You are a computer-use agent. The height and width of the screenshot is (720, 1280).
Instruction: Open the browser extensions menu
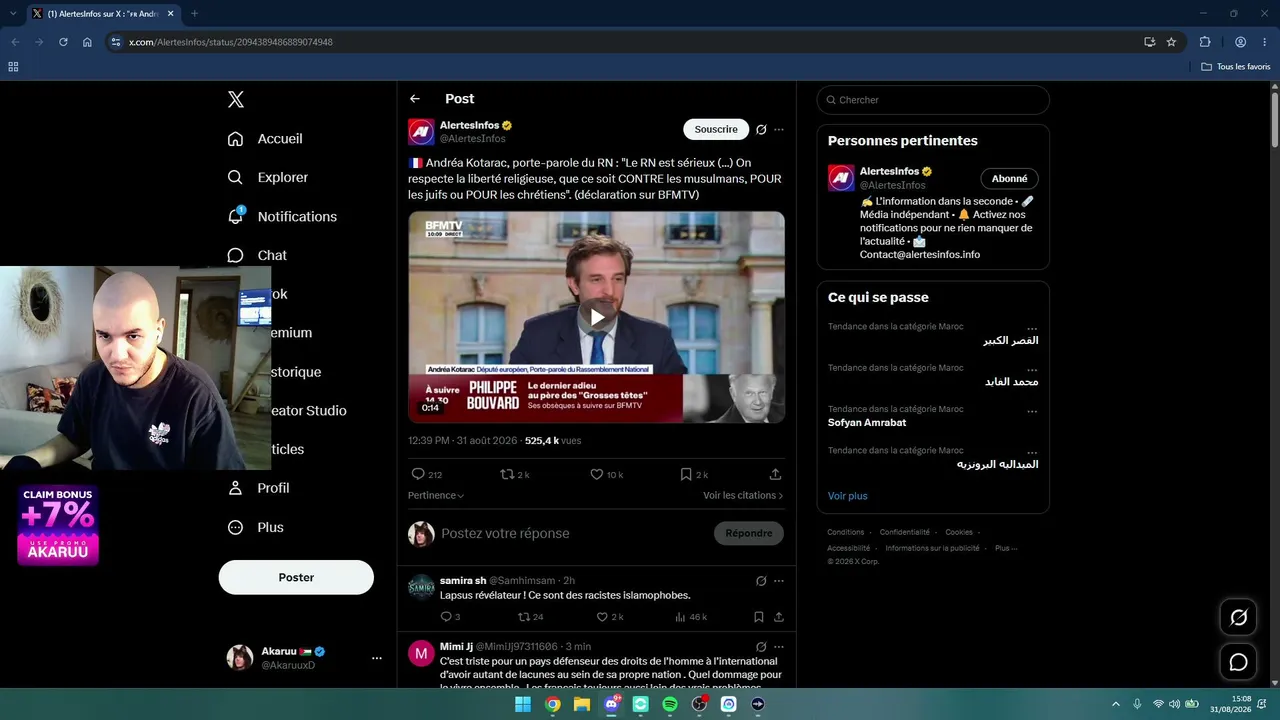coord(1205,42)
